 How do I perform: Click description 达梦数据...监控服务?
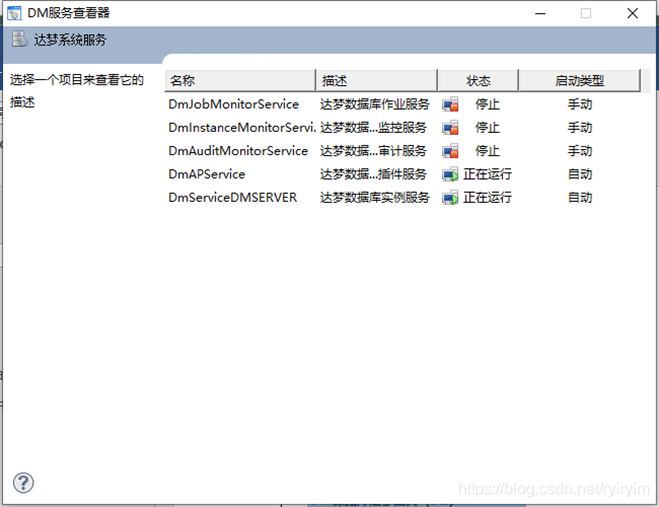coord(373,127)
